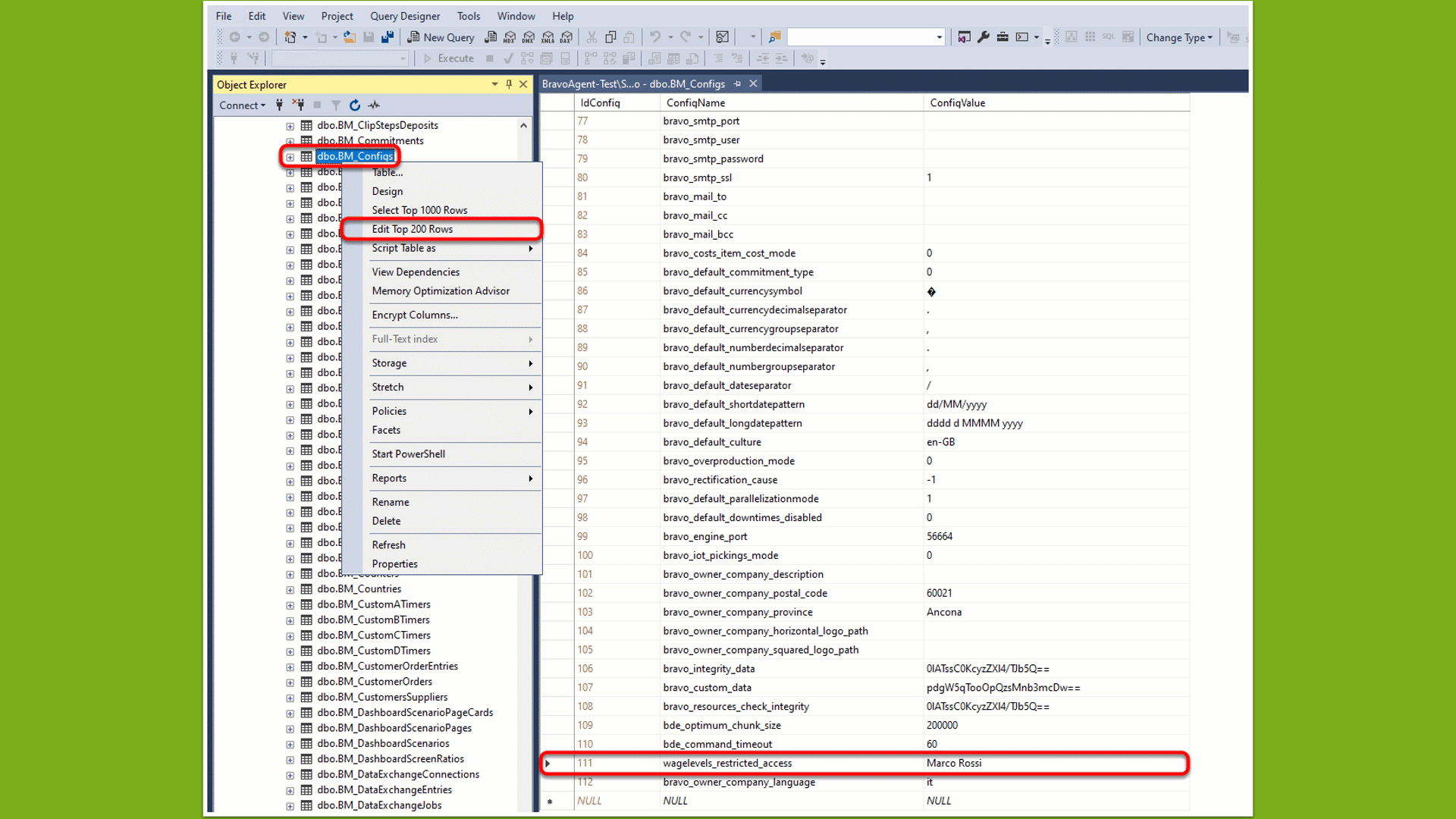This screenshot has height=819, width=1456.
Task: Open the Tools menu
Action: click(469, 16)
